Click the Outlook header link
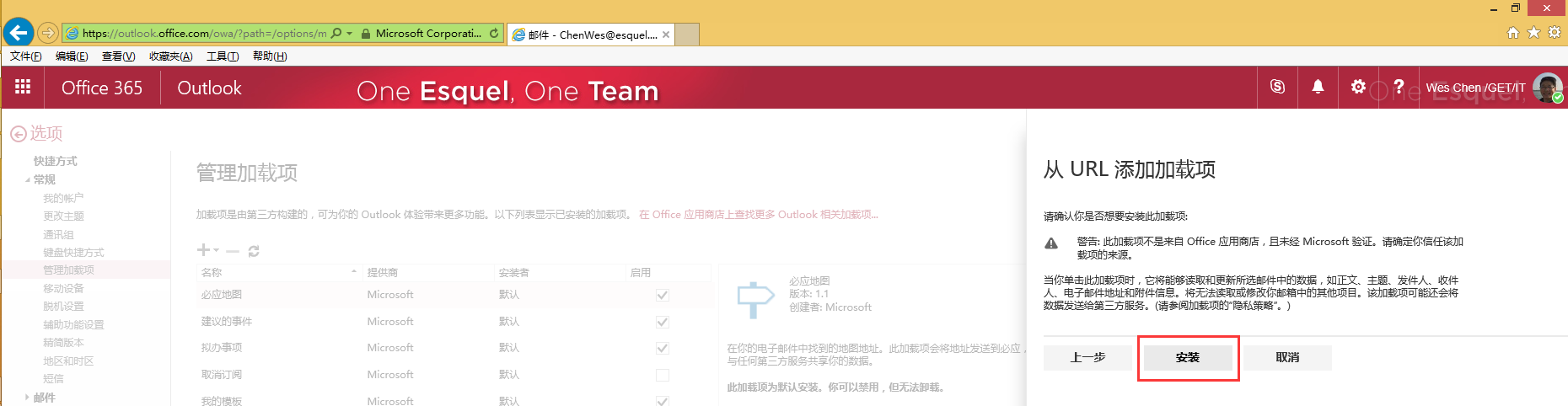Image resolution: width=1568 pixels, height=406 pixels. (209, 88)
